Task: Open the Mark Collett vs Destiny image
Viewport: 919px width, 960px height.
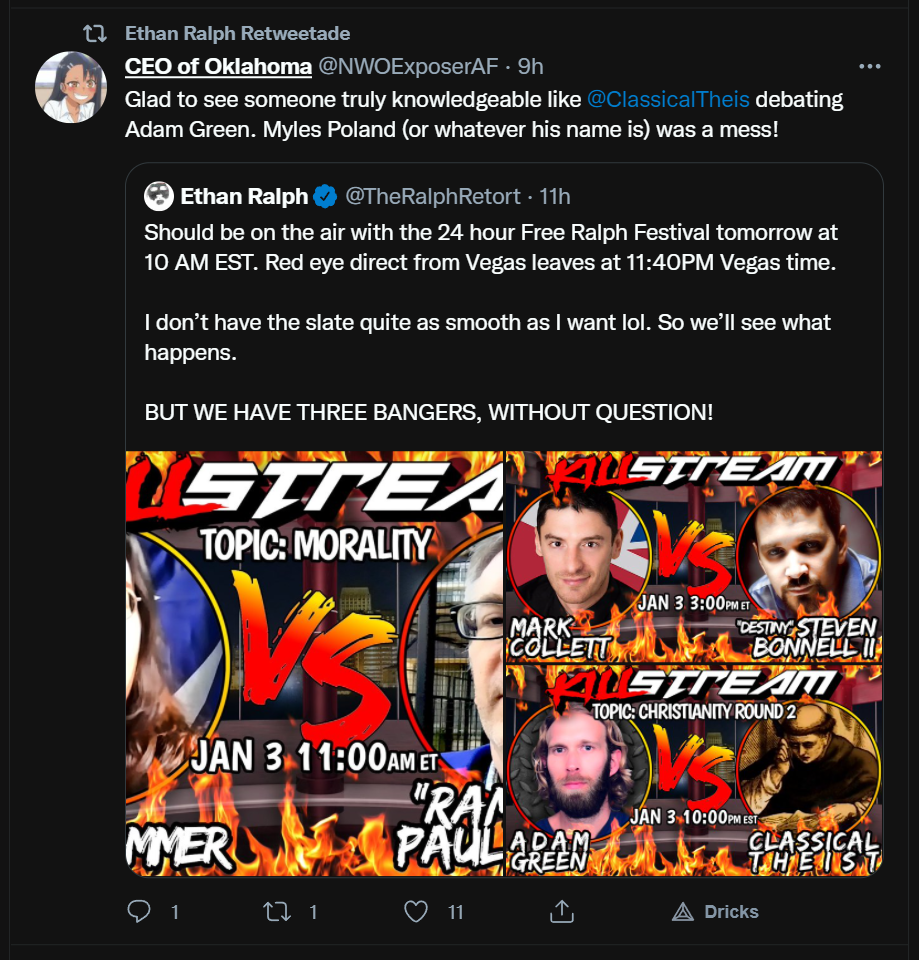Action: click(x=694, y=557)
